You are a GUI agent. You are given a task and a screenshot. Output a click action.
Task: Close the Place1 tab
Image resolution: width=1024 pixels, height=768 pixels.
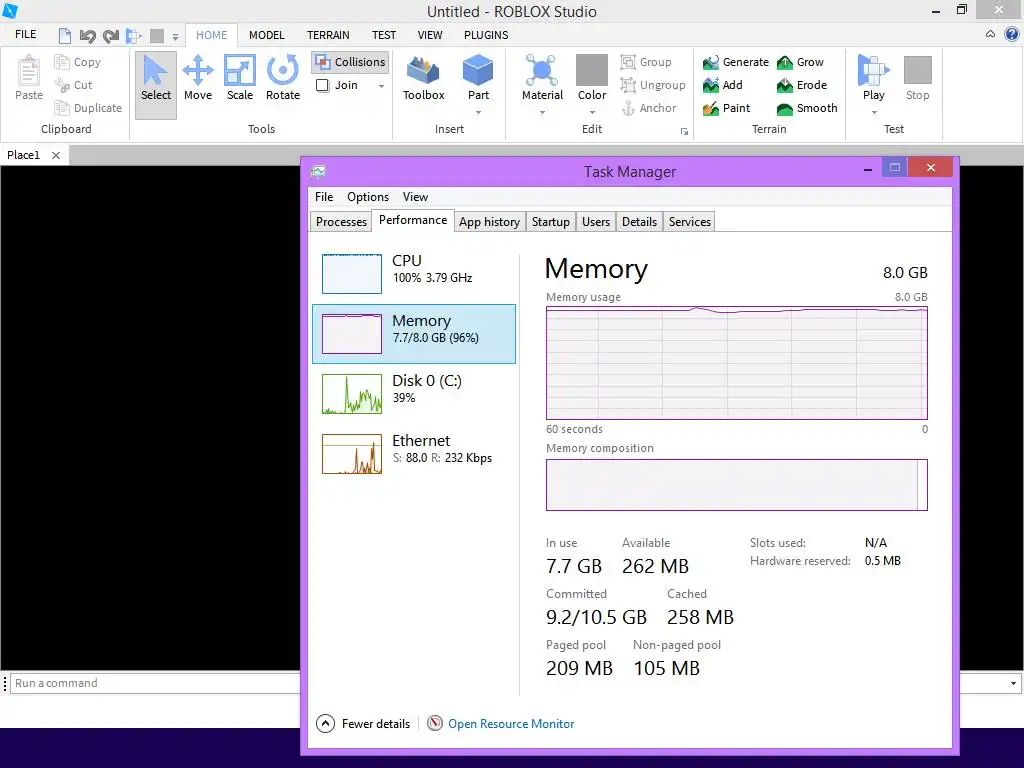[x=56, y=155]
